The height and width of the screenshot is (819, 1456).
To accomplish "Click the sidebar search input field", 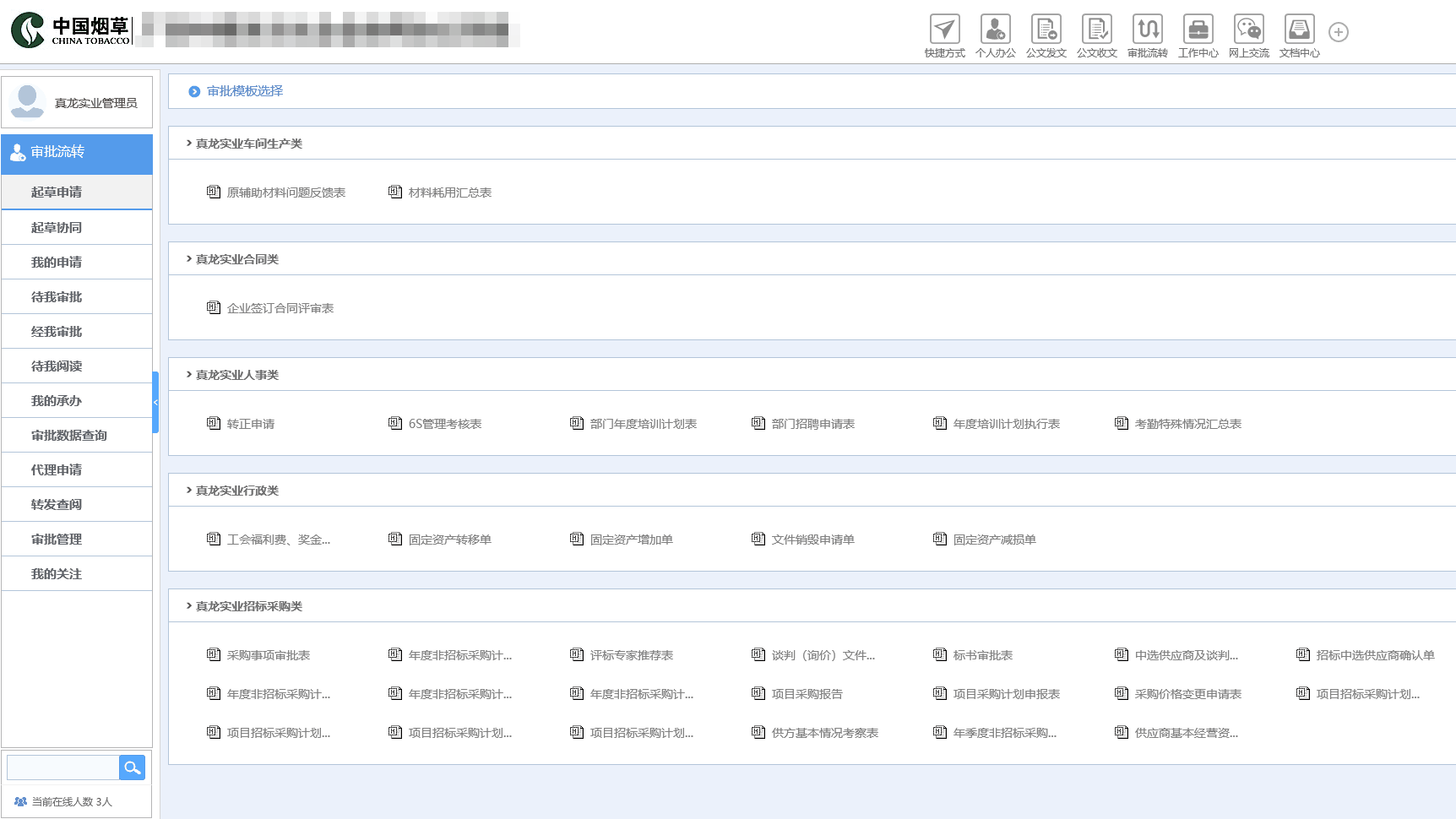I will pos(62,767).
